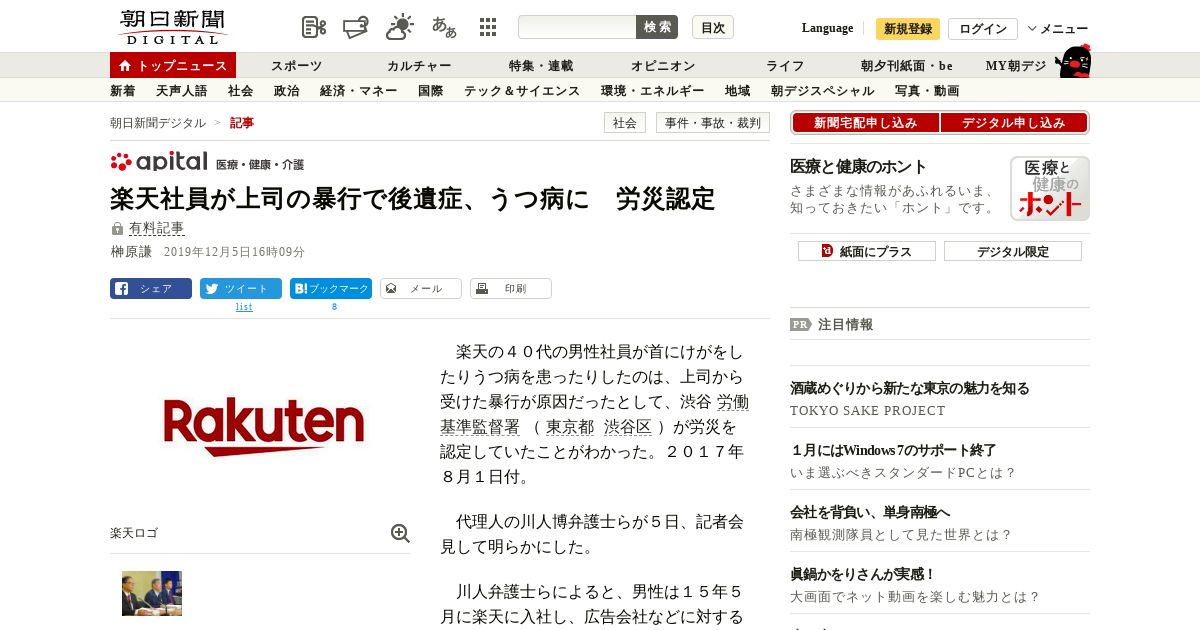Click the 新規登録 sign-up button
The image size is (1200, 630).
pos(908,29)
